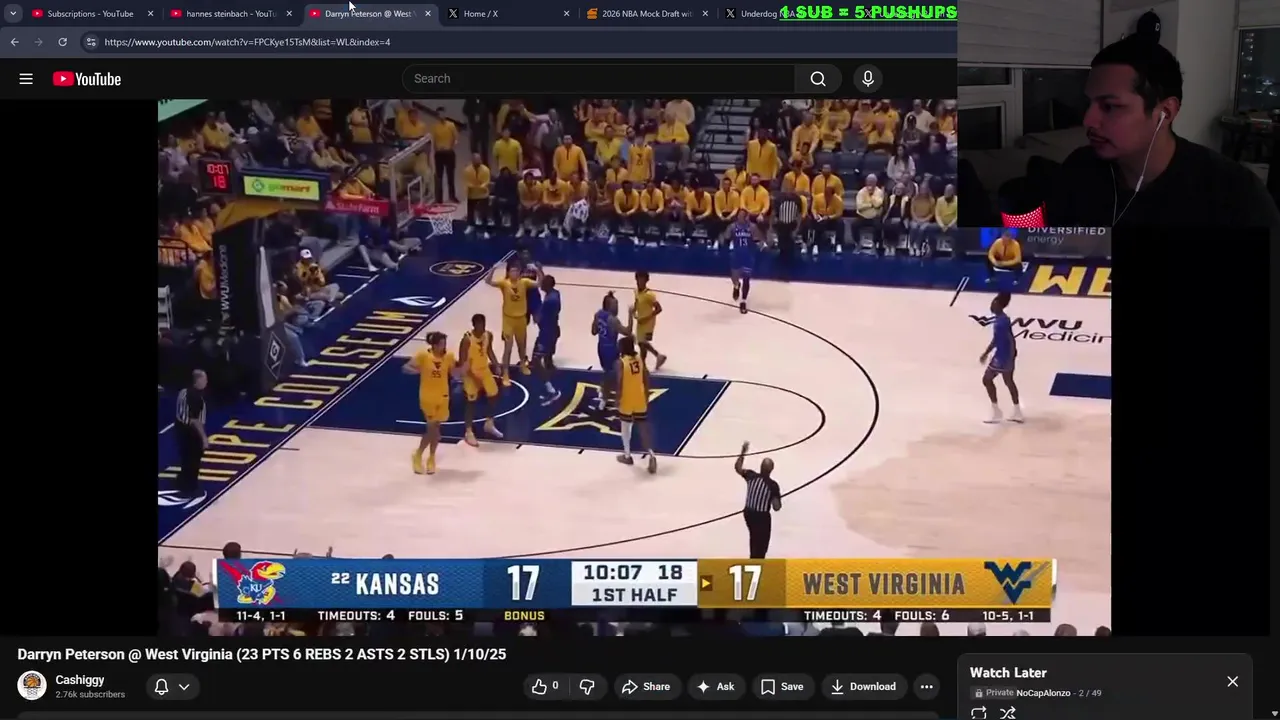Viewport: 1280px width, 720px height.
Task: Close the hannes steinbach tab
Action: [x=289, y=14]
